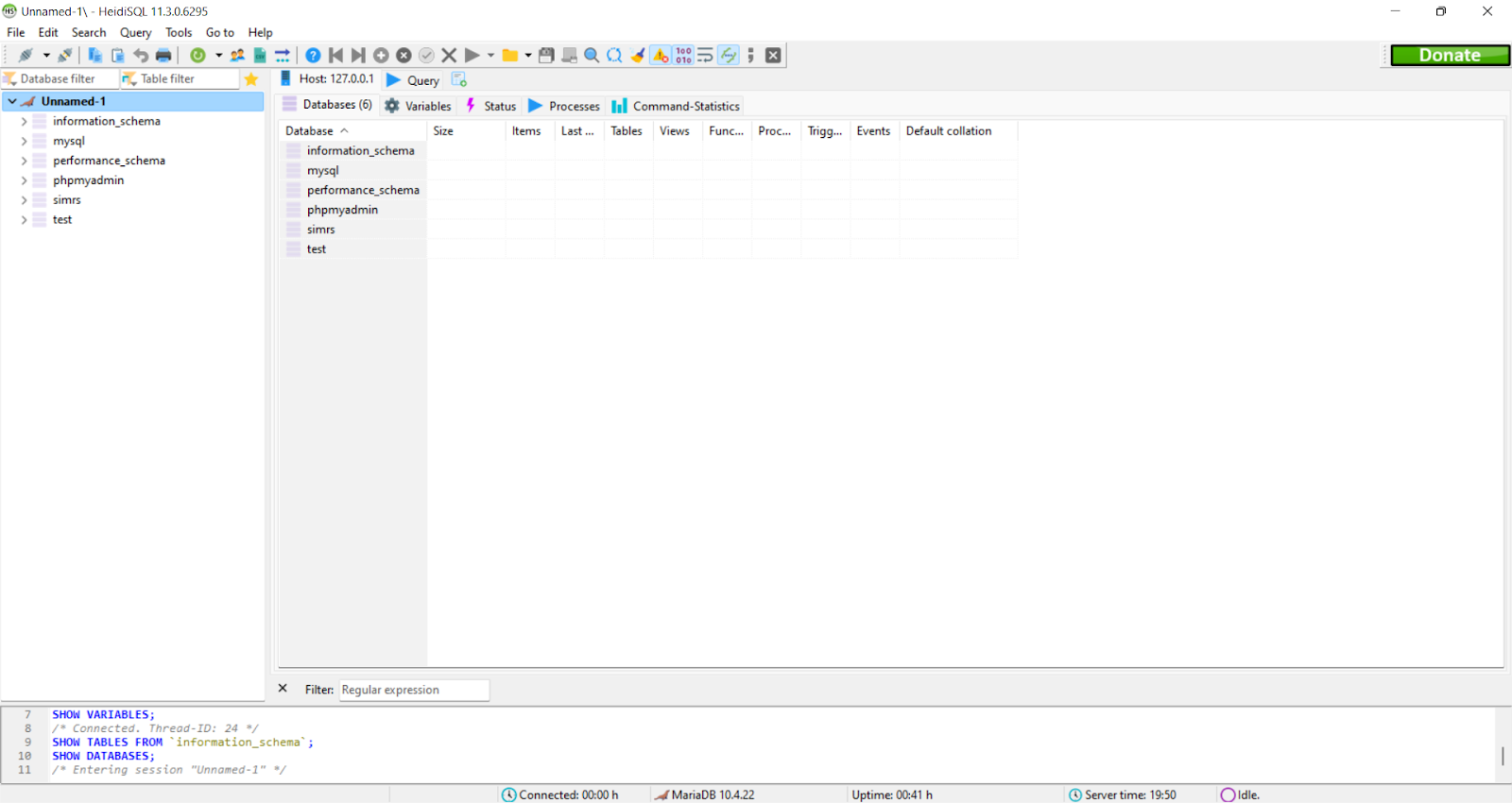This screenshot has width=1512, height=803.
Task: Click the Insert row plus icon
Action: (381, 56)
